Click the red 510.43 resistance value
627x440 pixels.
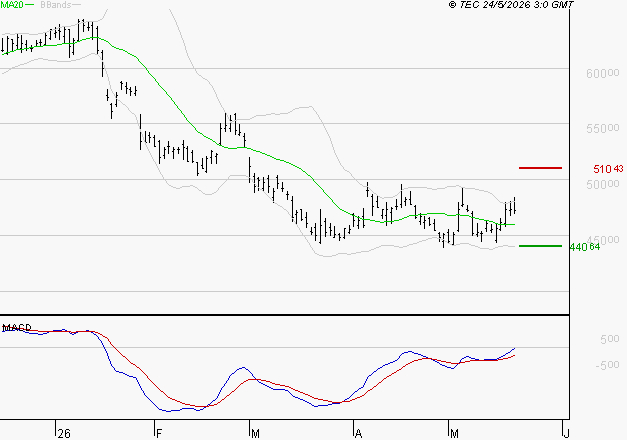pos(608,169)
